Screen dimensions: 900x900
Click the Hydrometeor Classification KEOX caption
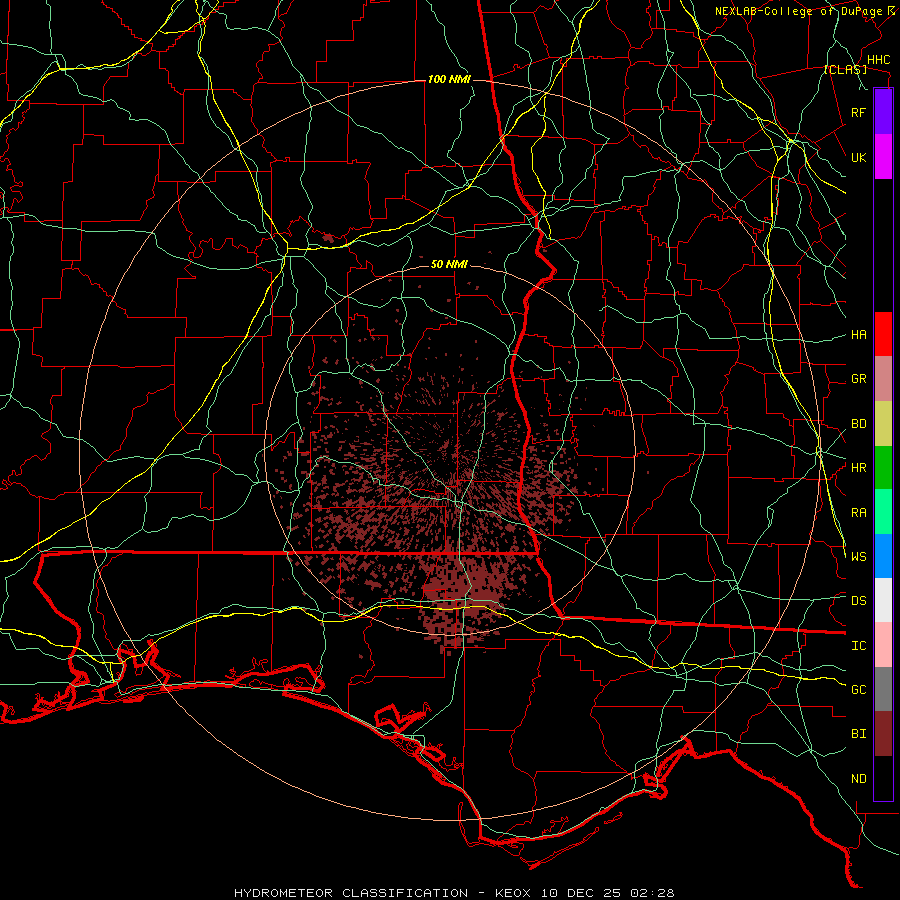click(x=454, y=893)
